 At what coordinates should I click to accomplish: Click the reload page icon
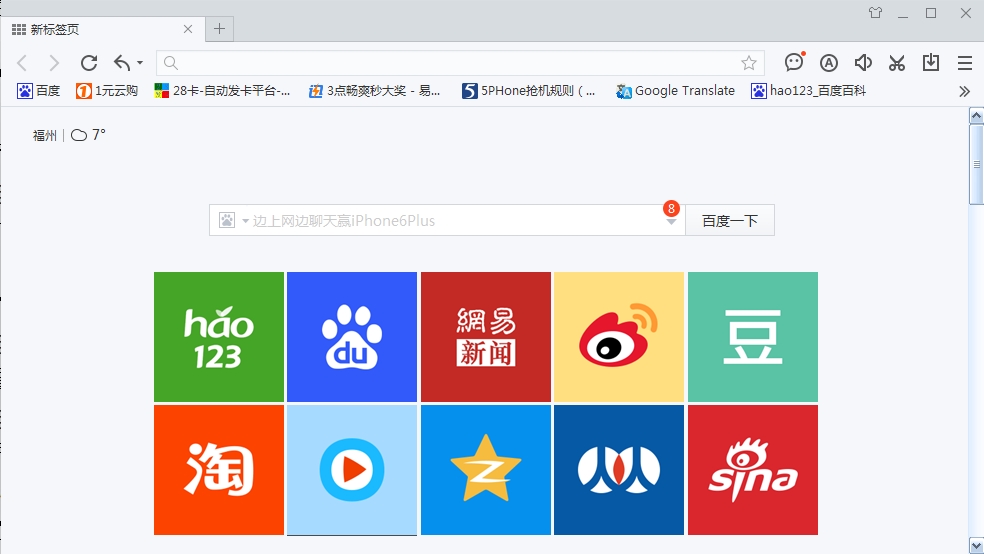89,63
